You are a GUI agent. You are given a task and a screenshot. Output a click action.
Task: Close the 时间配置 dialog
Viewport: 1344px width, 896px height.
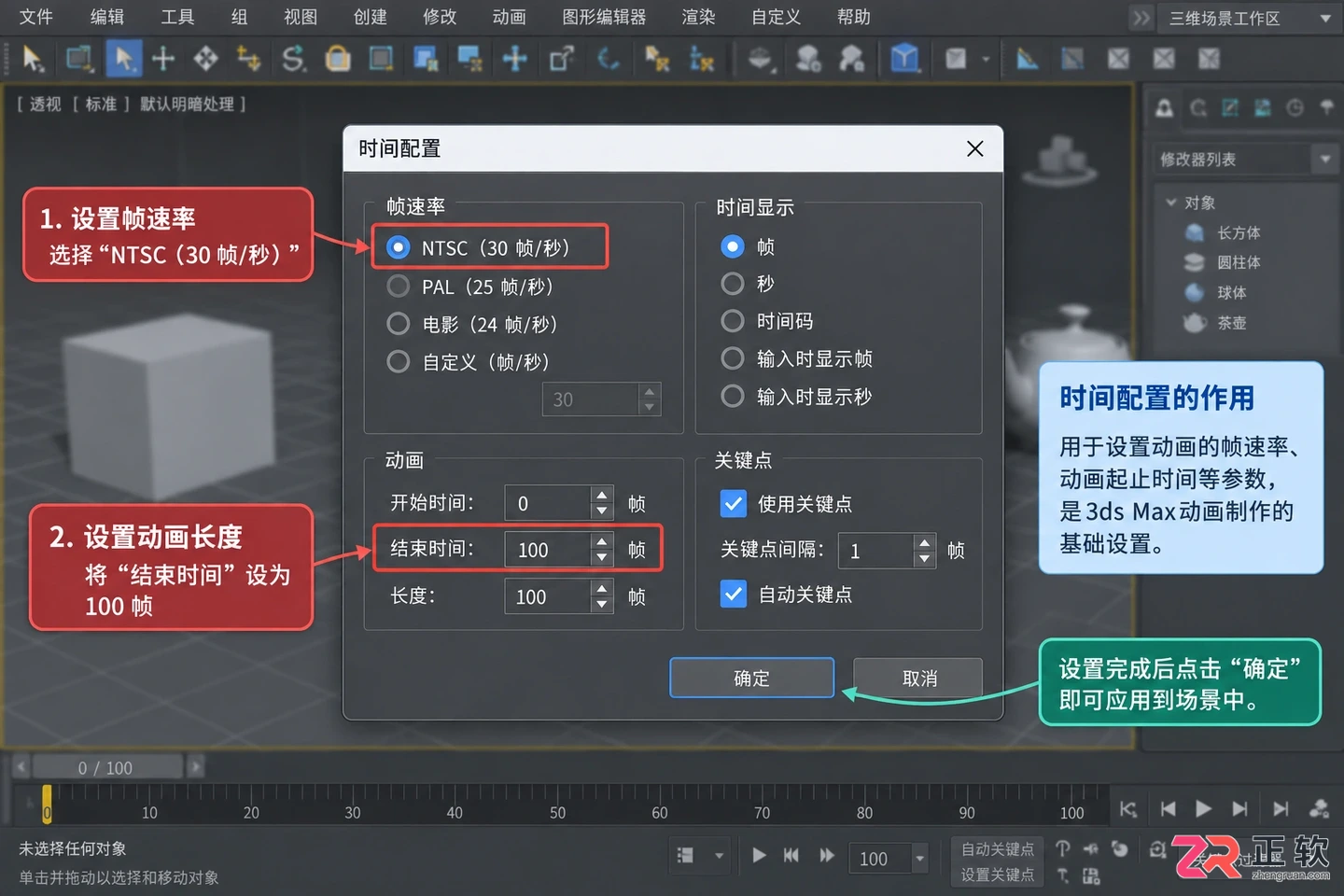pyautogui.click(x=975, y=148)
